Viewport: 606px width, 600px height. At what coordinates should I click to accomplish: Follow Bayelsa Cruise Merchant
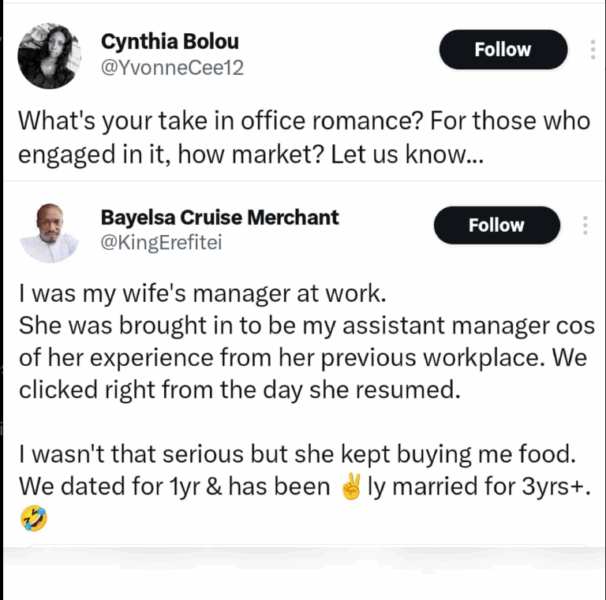coord(496,225)
